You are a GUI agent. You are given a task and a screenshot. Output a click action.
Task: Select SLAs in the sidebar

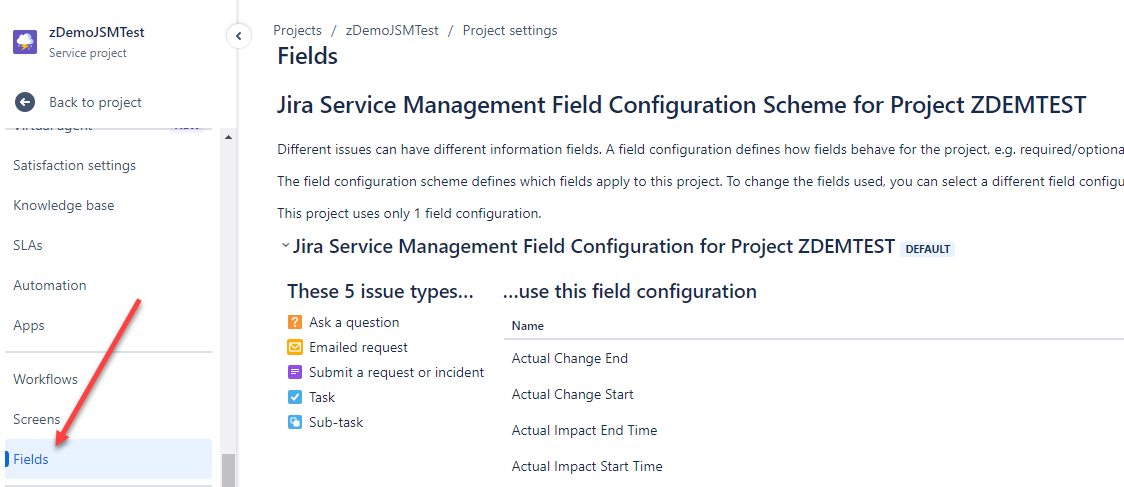click(x=28, y=245)
